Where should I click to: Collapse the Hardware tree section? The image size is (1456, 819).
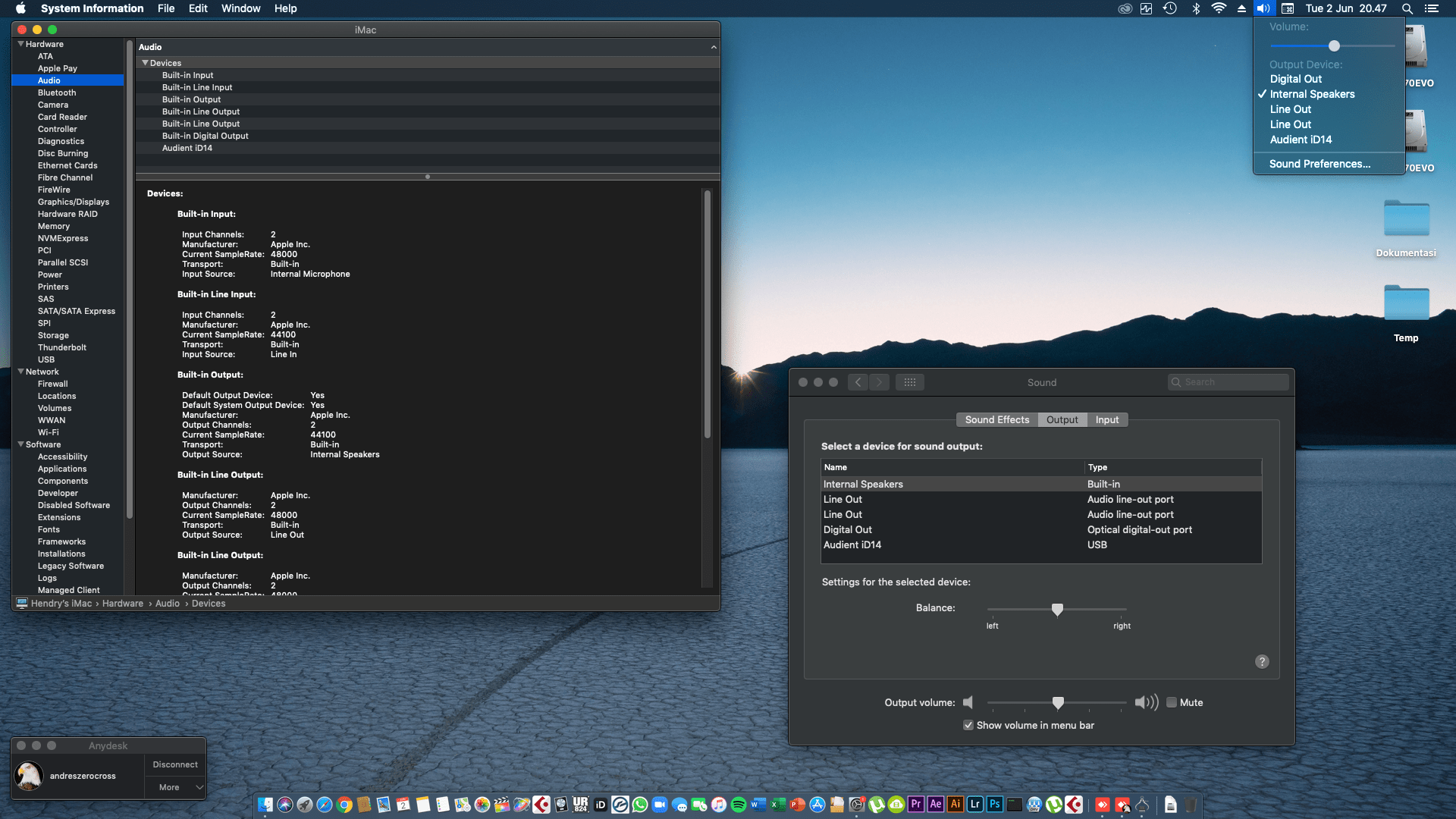(20, 44)
